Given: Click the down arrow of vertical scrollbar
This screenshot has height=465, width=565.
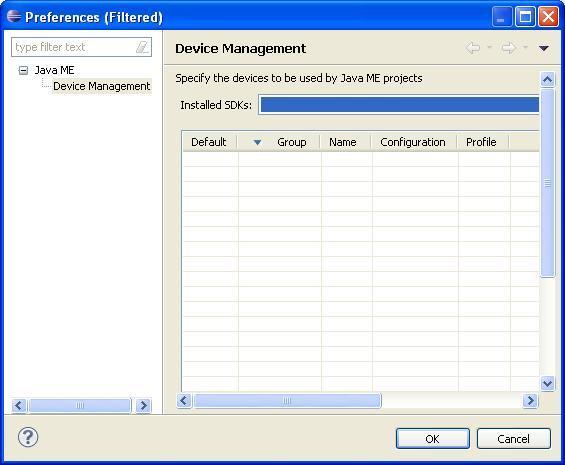Looking at the screenshot, I should click(x=547, y=383).
